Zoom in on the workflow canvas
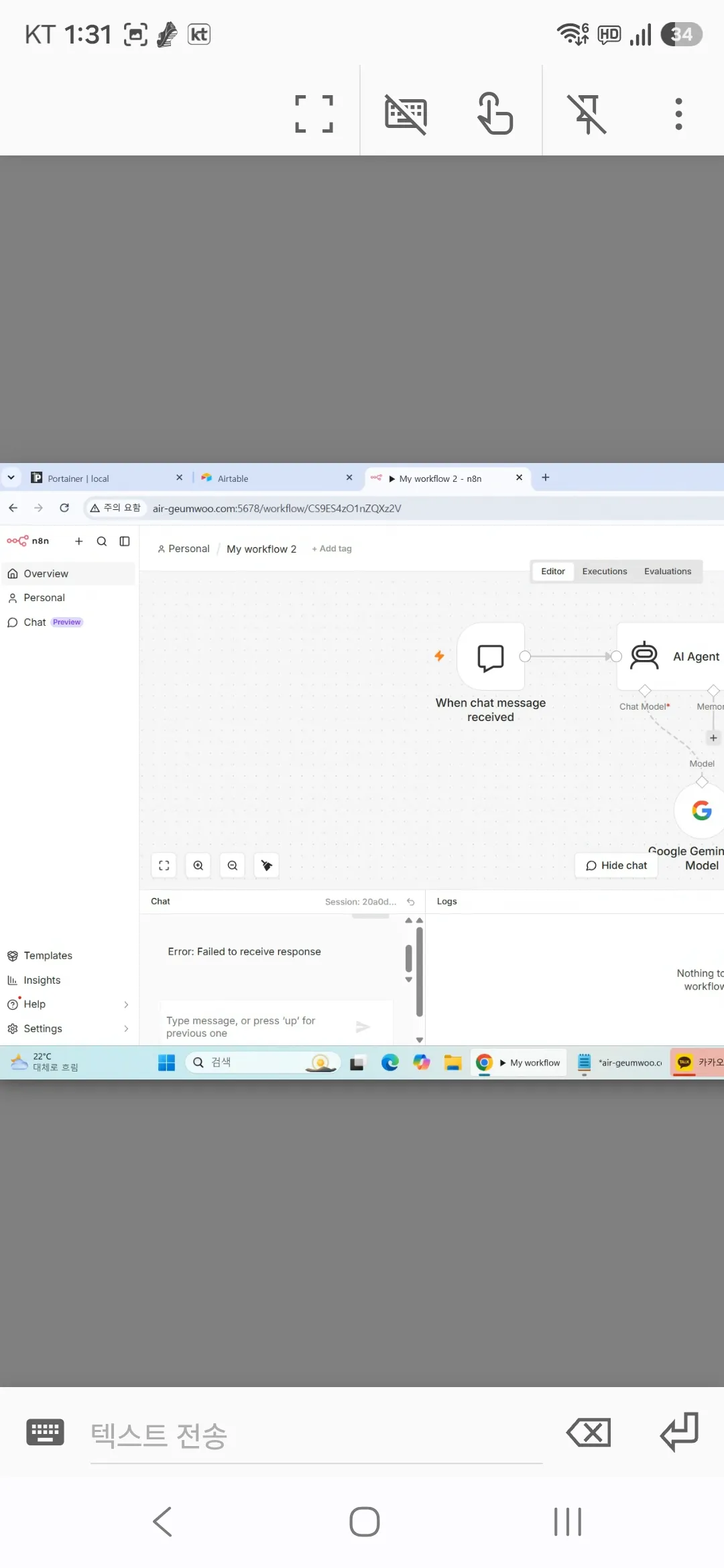Viewport: 724px width, 1568px height. [198, 866]
